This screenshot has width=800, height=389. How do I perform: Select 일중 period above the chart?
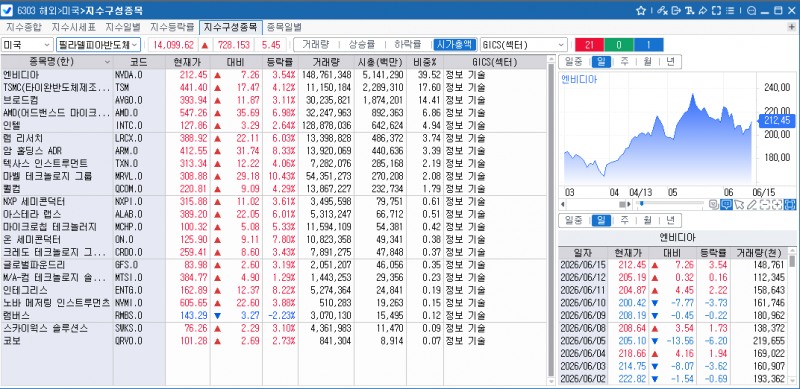tap(573, 62)
